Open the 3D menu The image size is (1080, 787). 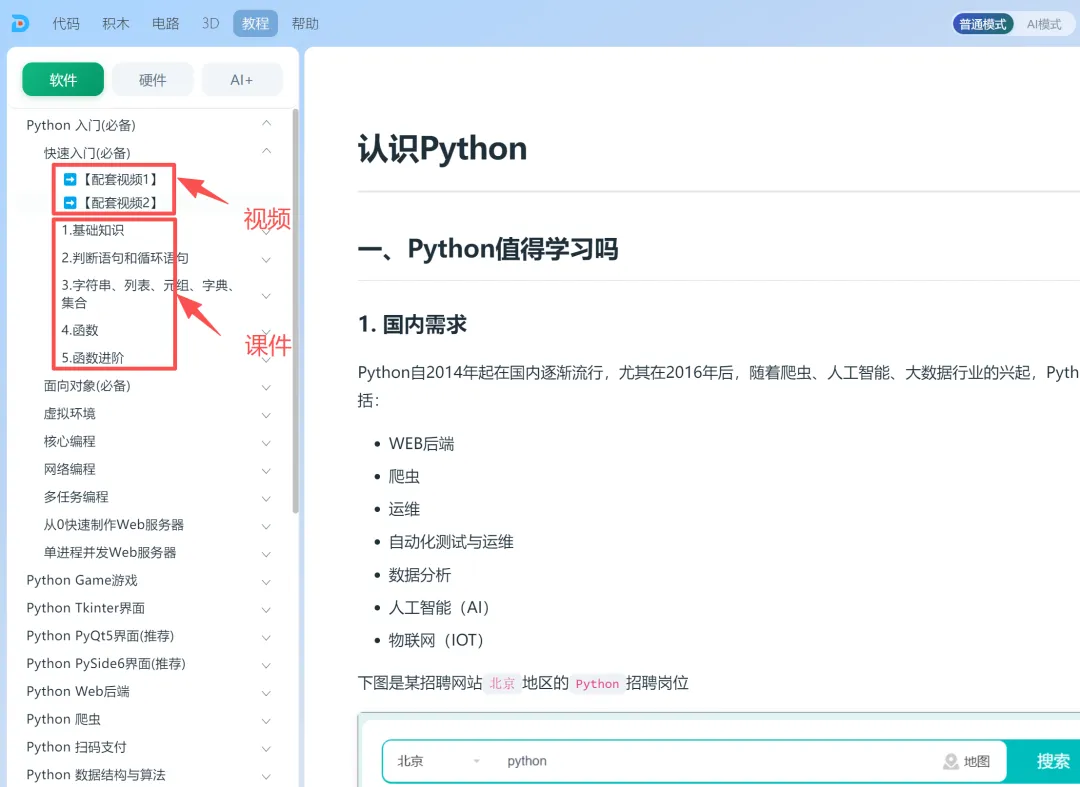click(211, 23)
